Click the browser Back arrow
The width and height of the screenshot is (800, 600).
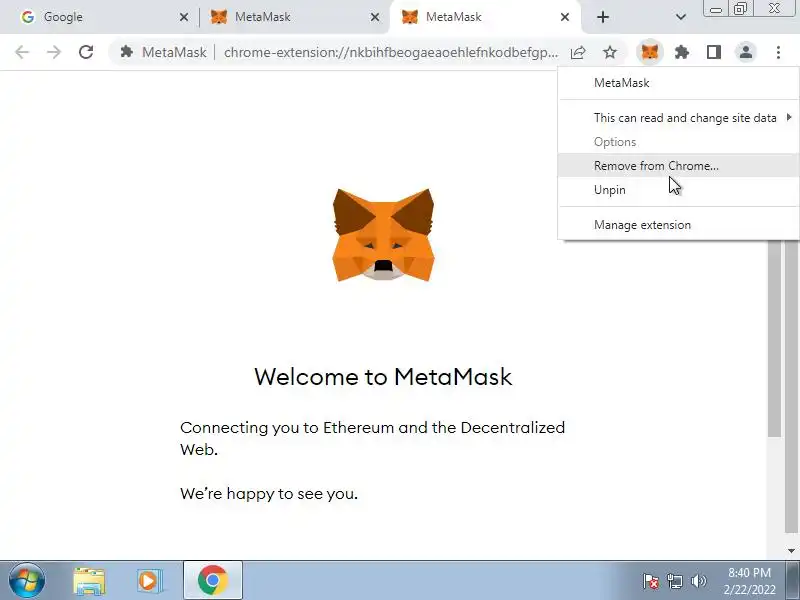[x=22, y=52]
